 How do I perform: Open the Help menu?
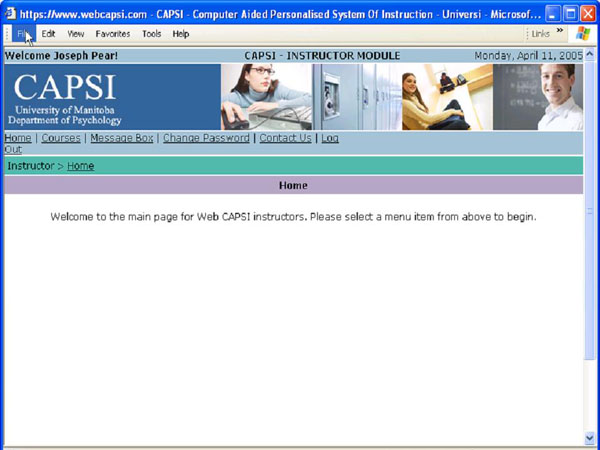[181, 34]
